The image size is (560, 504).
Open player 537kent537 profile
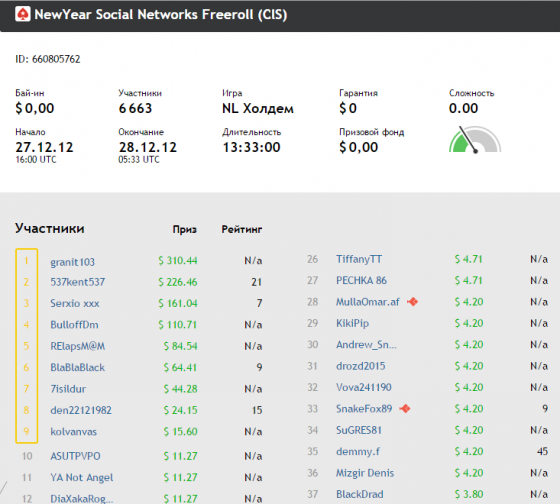[x=78, y=282]
